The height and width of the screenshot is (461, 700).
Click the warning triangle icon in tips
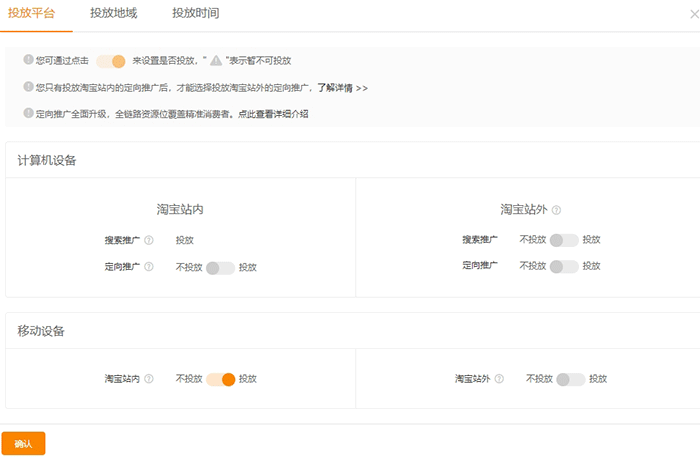point(216,61)
